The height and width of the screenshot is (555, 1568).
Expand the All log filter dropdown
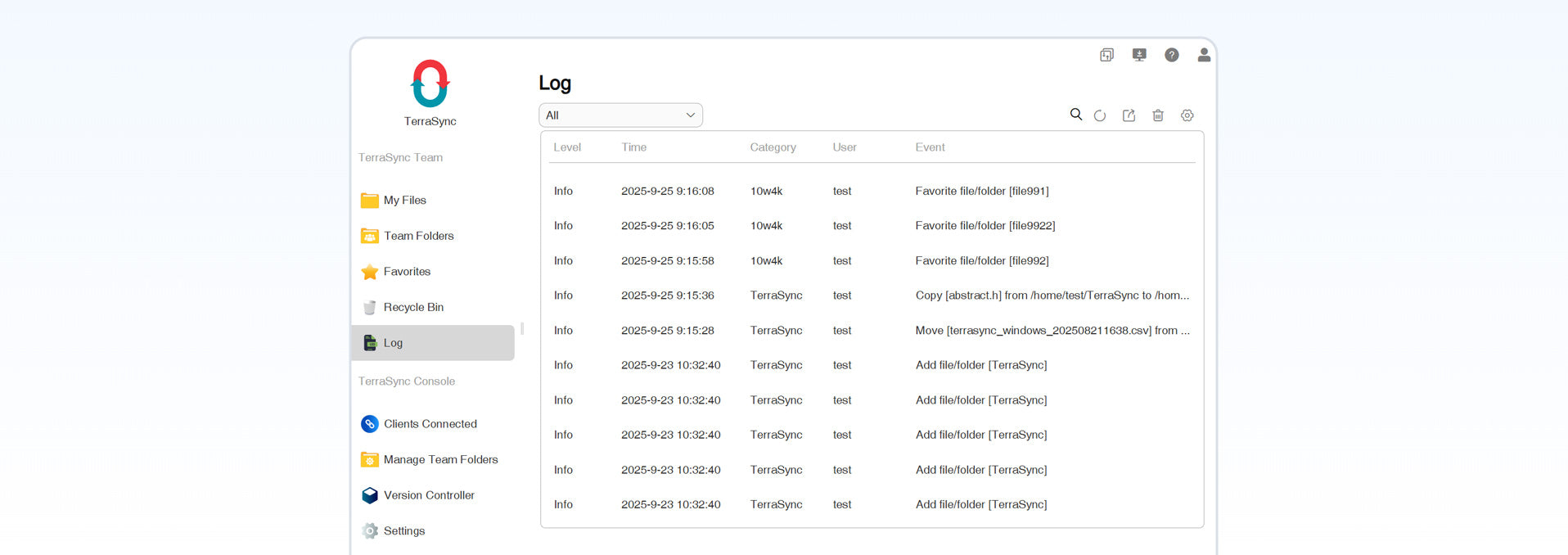620,115
